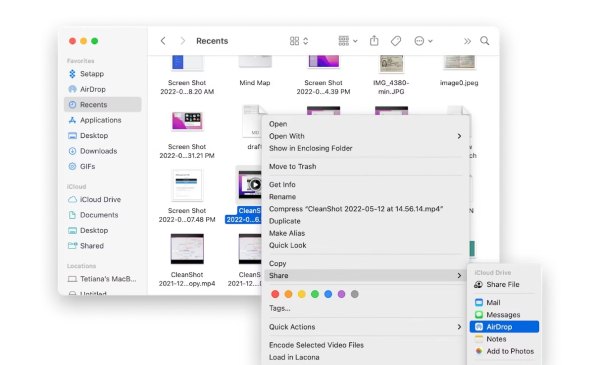Select Screen Shot 2022-0...07.48 PM file
The width and height of the screenshot is (600, 365).
(x=187, y=197)
